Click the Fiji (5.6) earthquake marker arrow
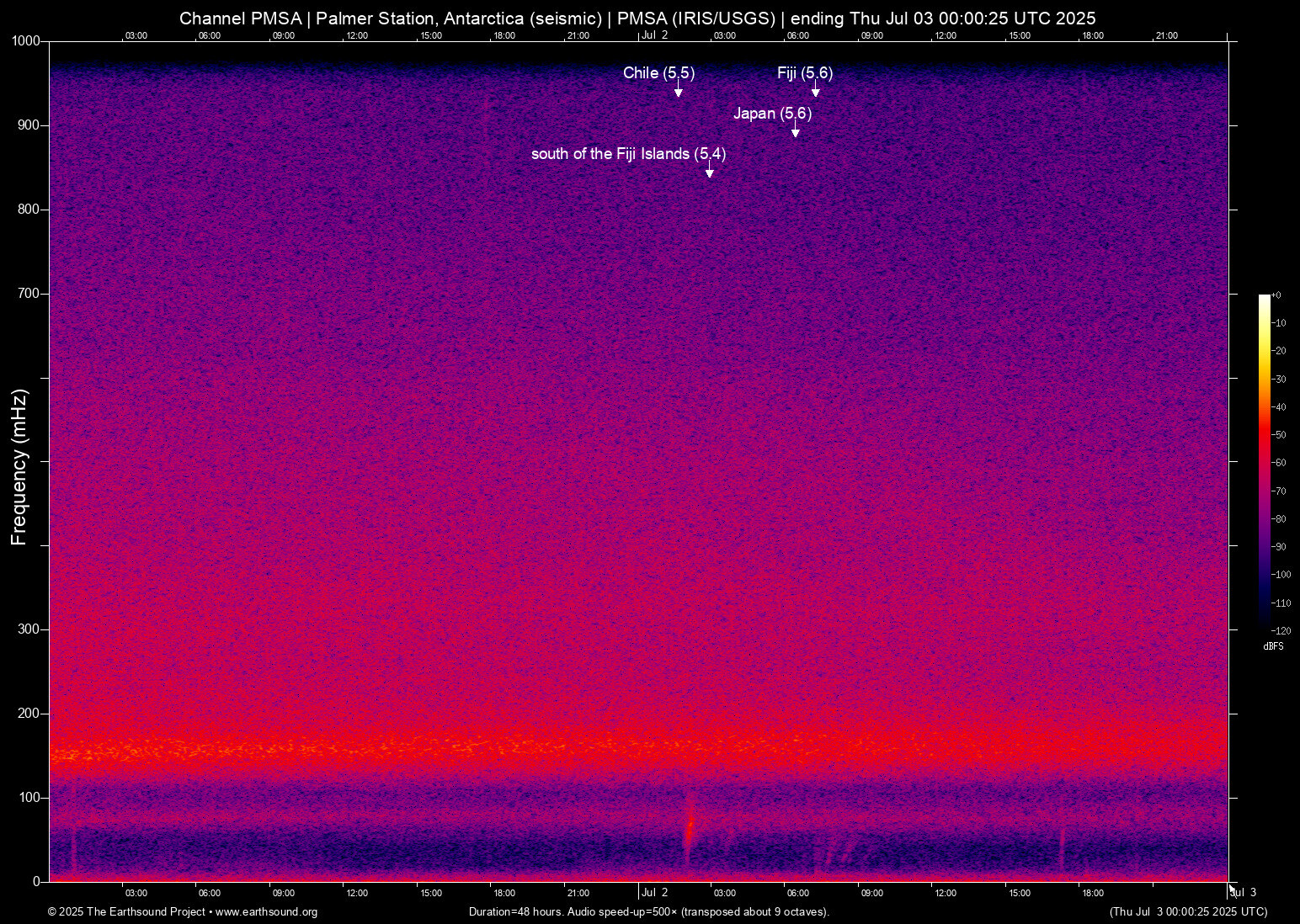Screen dimensions: 1300x924 814,91
